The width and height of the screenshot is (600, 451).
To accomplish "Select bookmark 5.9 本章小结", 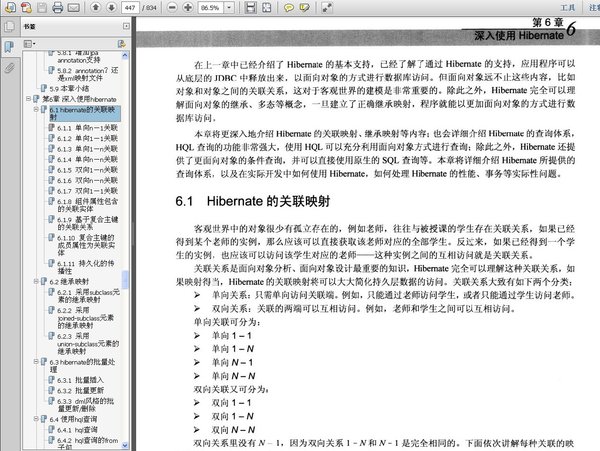I will (x=69, y=88).
